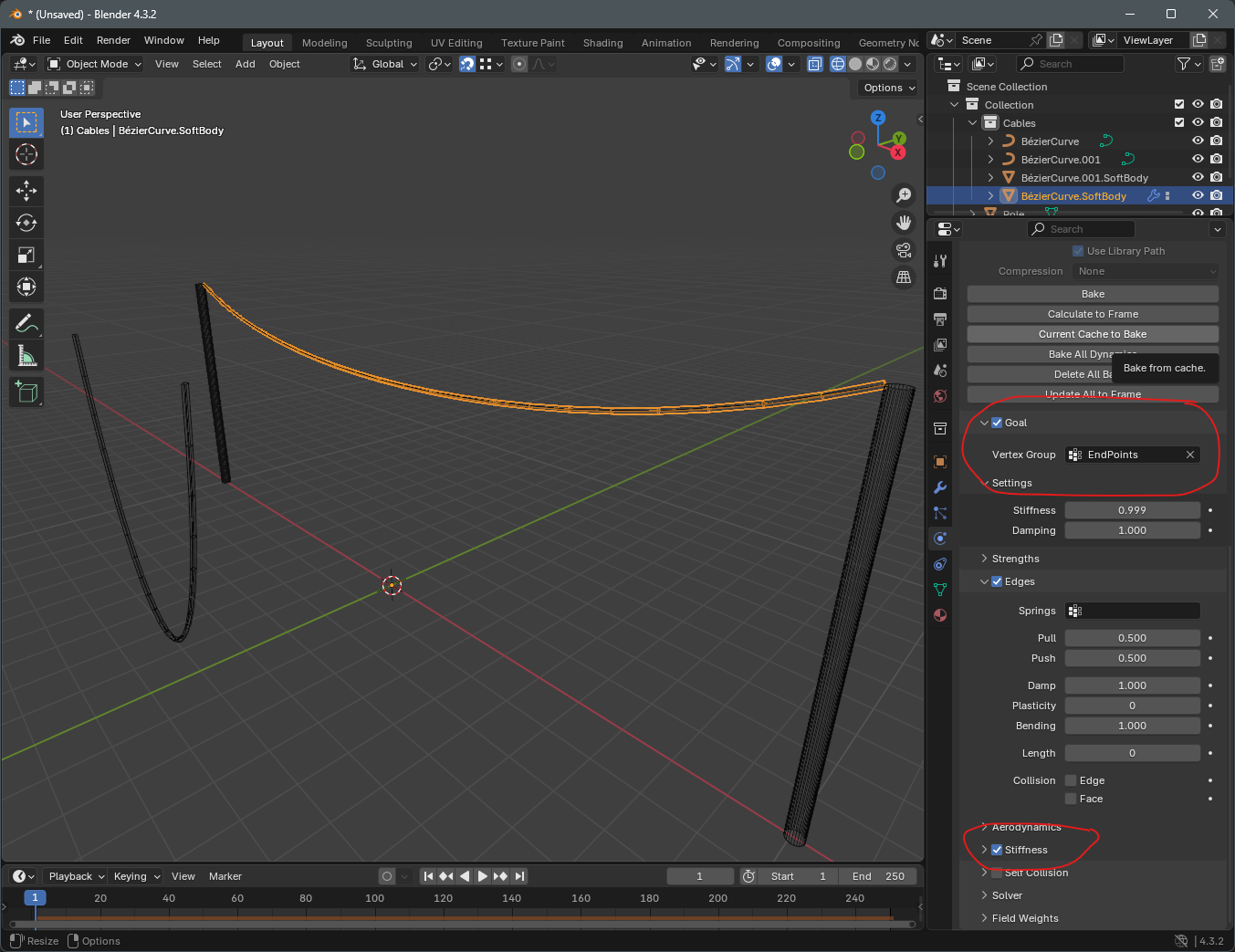Click the 3D Cursor tool
The image size is (1235, 952).
(x=26, y=154)
